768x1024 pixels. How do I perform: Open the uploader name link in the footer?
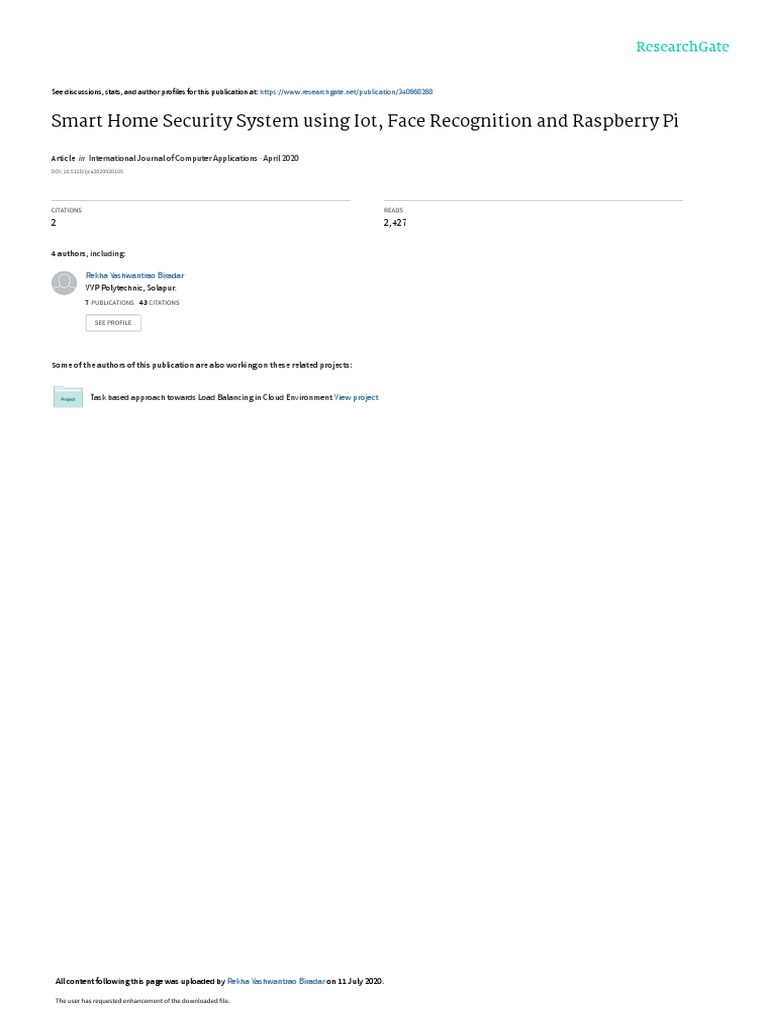tap(276, 981)
